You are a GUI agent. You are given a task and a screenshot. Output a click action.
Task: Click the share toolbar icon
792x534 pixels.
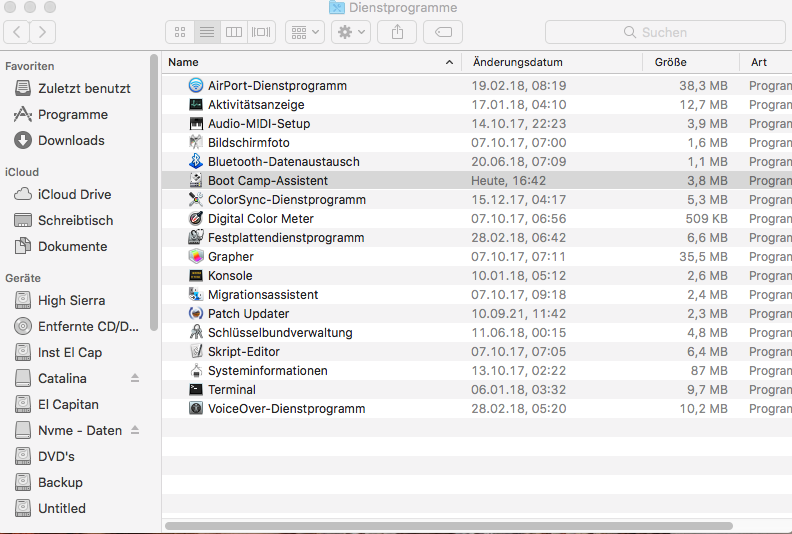click(397, 32)
